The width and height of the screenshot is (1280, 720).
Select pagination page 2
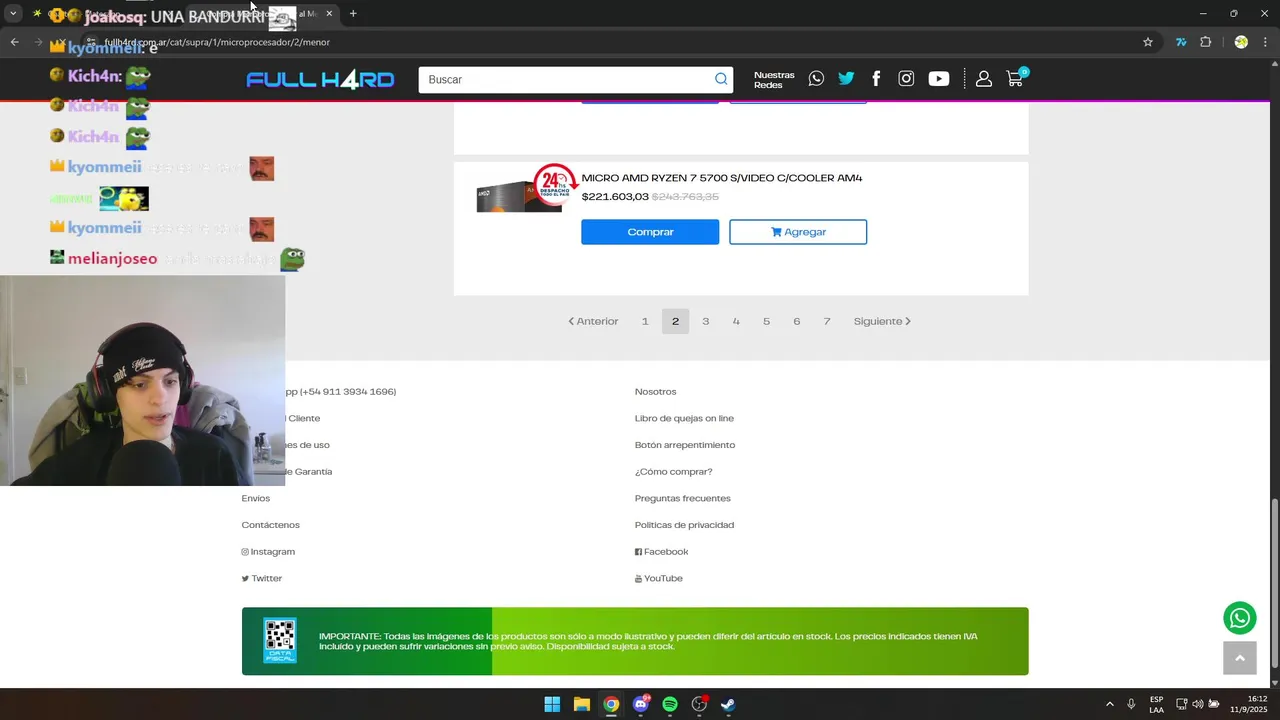pos(675,321)
